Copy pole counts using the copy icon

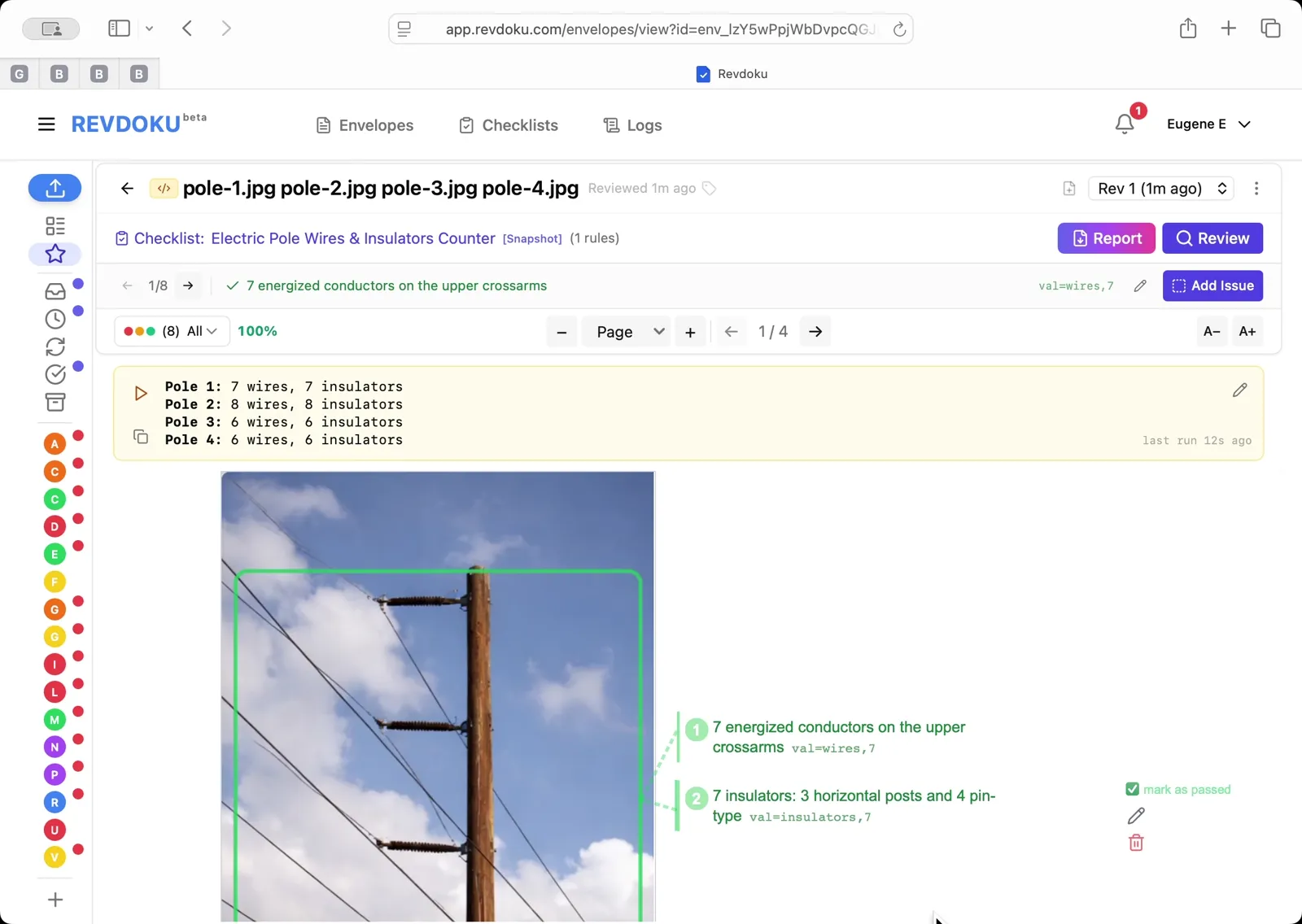click(140, 437)
